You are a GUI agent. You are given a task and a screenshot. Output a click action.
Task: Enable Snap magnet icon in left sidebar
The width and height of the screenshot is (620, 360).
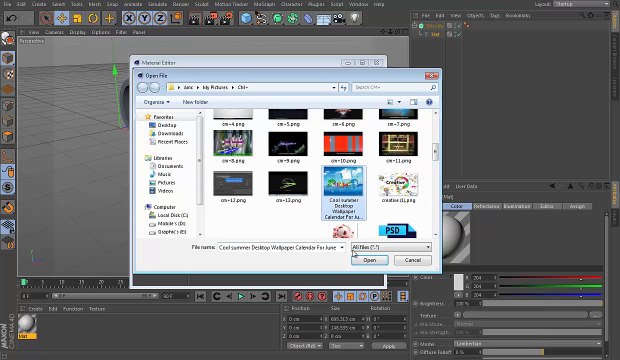pyautogui.click(x=8, y=207)
